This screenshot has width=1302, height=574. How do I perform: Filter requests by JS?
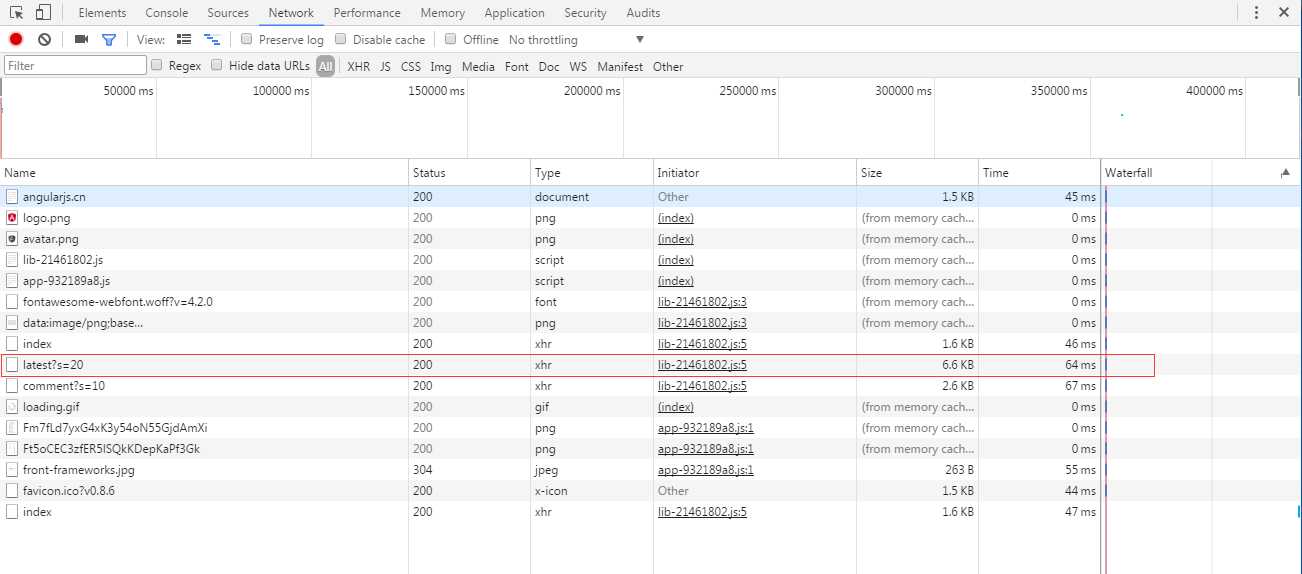385,66
